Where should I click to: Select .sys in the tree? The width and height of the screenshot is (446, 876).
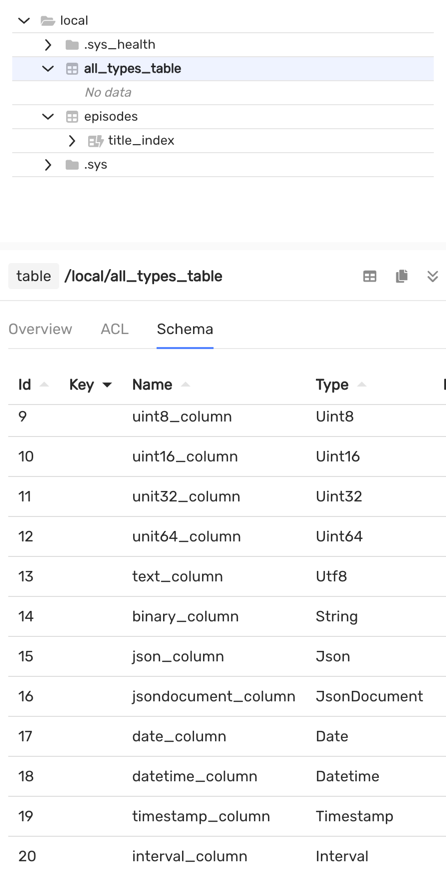(x=96, y=165)
